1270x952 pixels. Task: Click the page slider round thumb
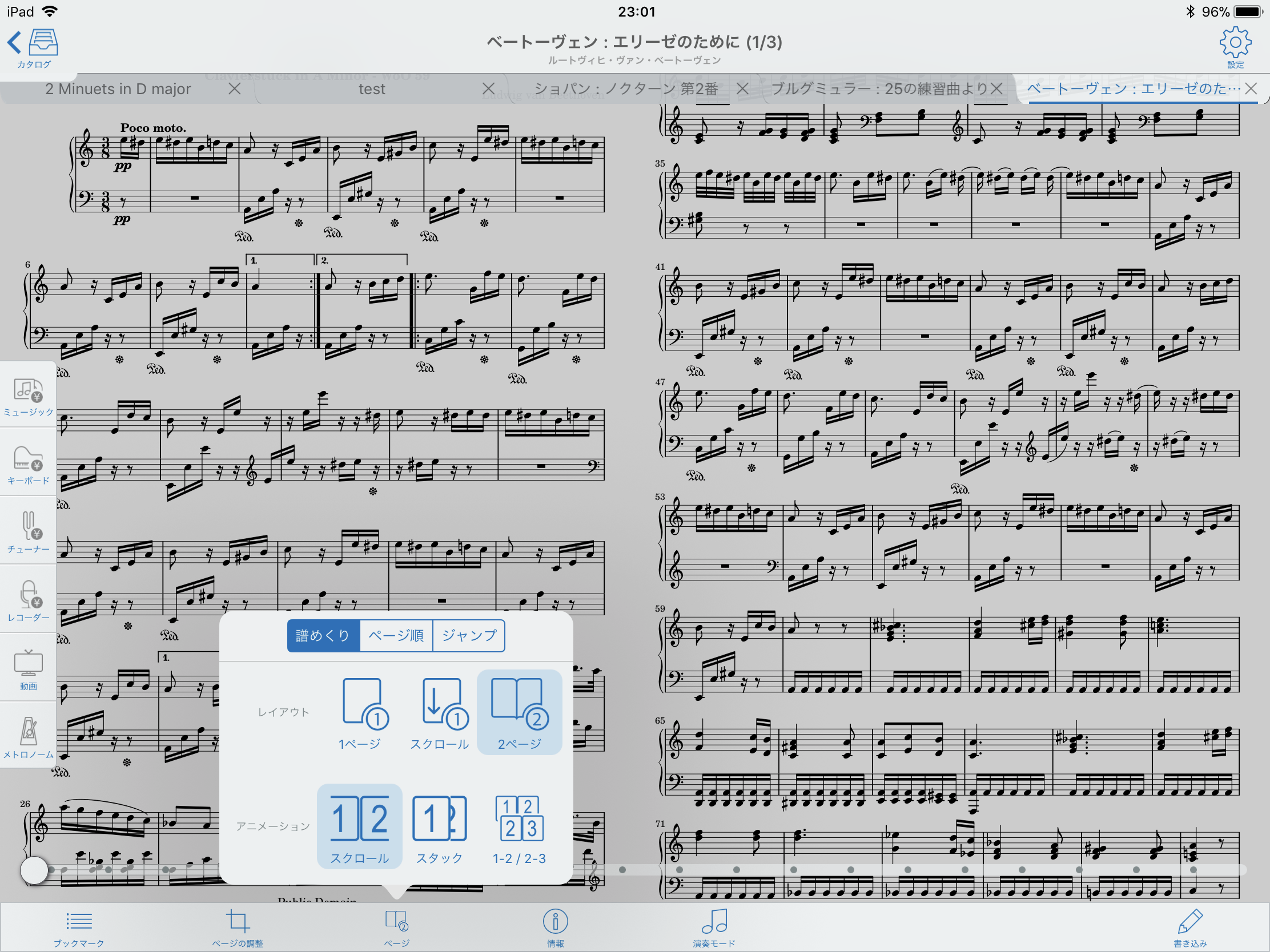coord(34,870)
